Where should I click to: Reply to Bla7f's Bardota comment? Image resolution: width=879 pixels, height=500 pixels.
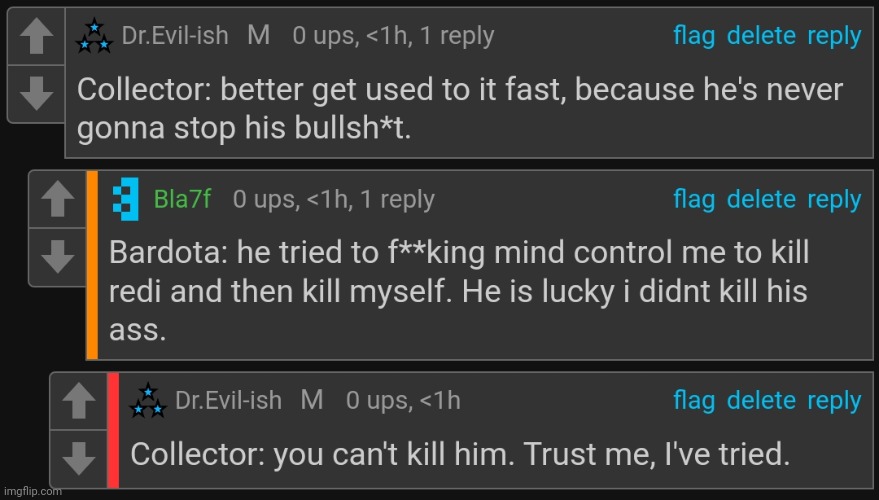(834, 200)
